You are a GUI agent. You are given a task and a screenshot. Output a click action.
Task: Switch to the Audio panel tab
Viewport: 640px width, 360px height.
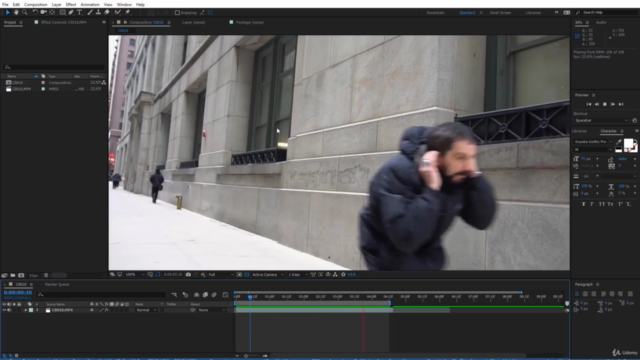pos(601,22)
